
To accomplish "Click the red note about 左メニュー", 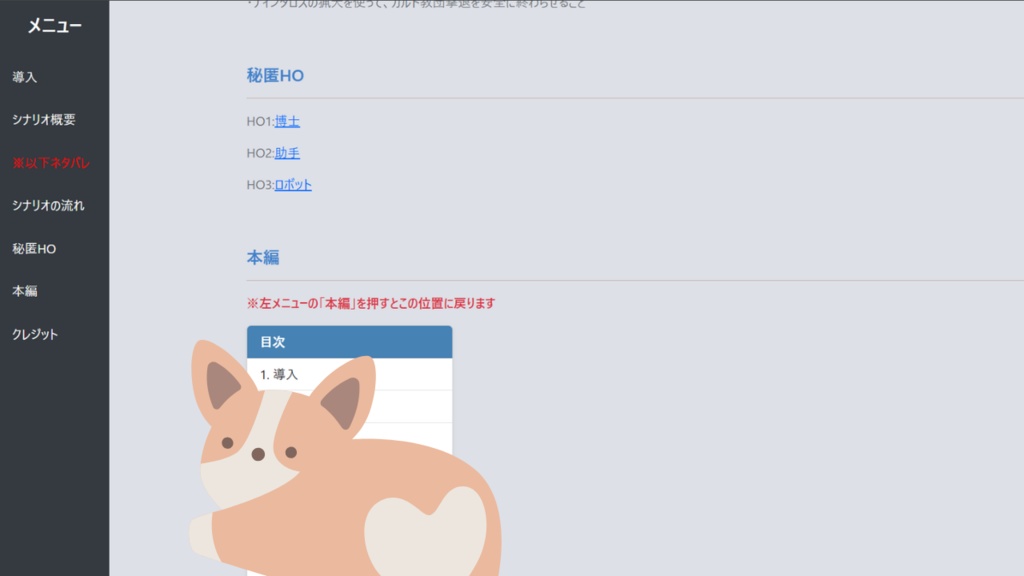I will click(x=371, y=303).
